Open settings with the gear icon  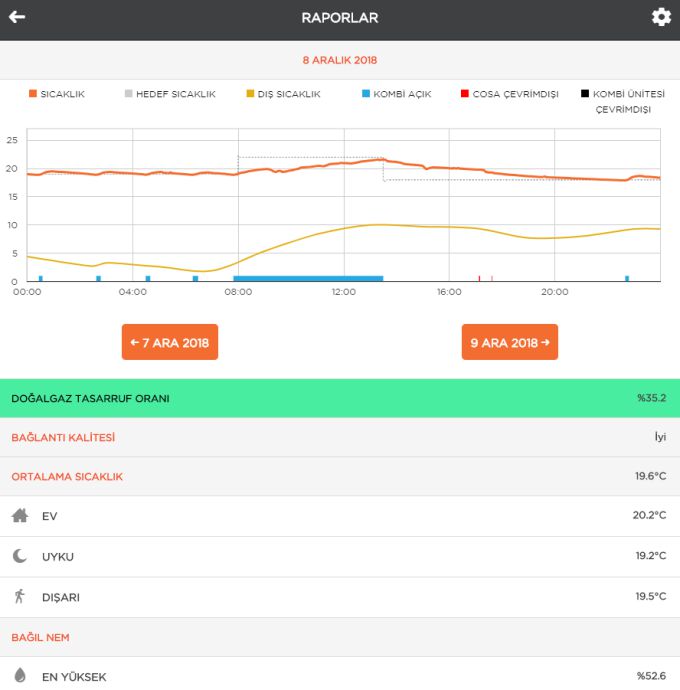pos(661,17)
